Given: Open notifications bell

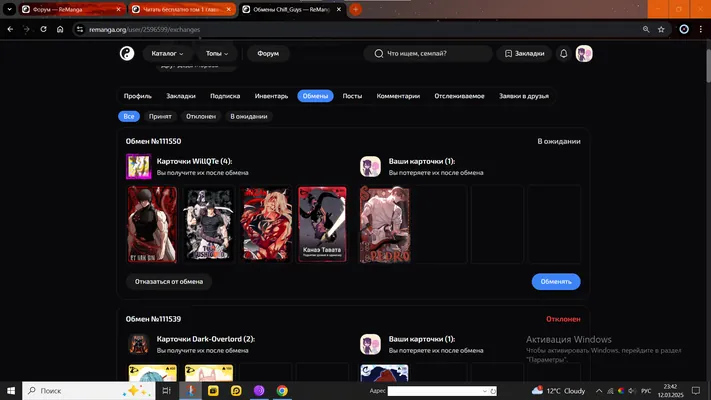Looking at the screenshot, I should pos(564,54).
